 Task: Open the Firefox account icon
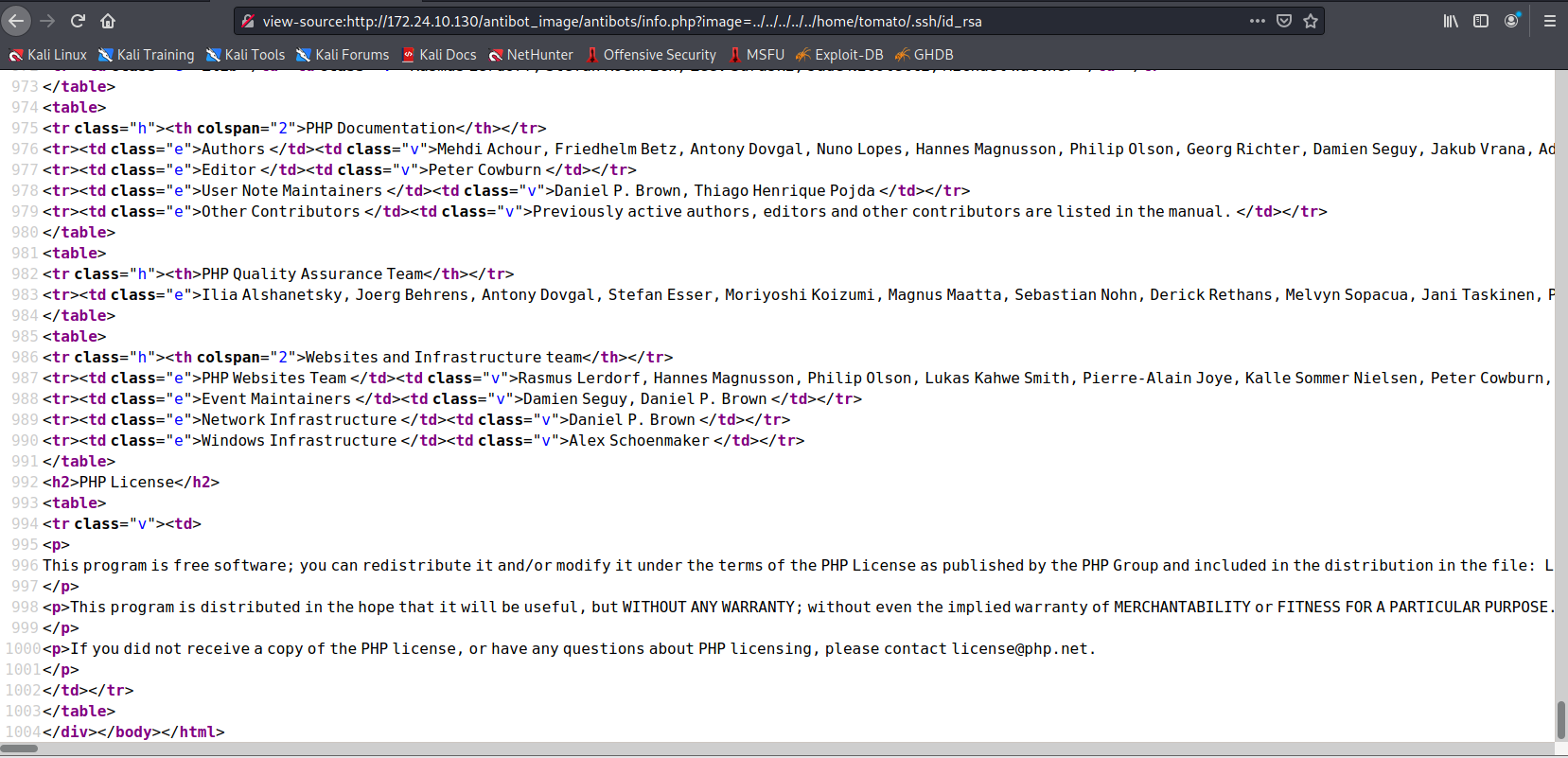click(x=1511, y=21)
